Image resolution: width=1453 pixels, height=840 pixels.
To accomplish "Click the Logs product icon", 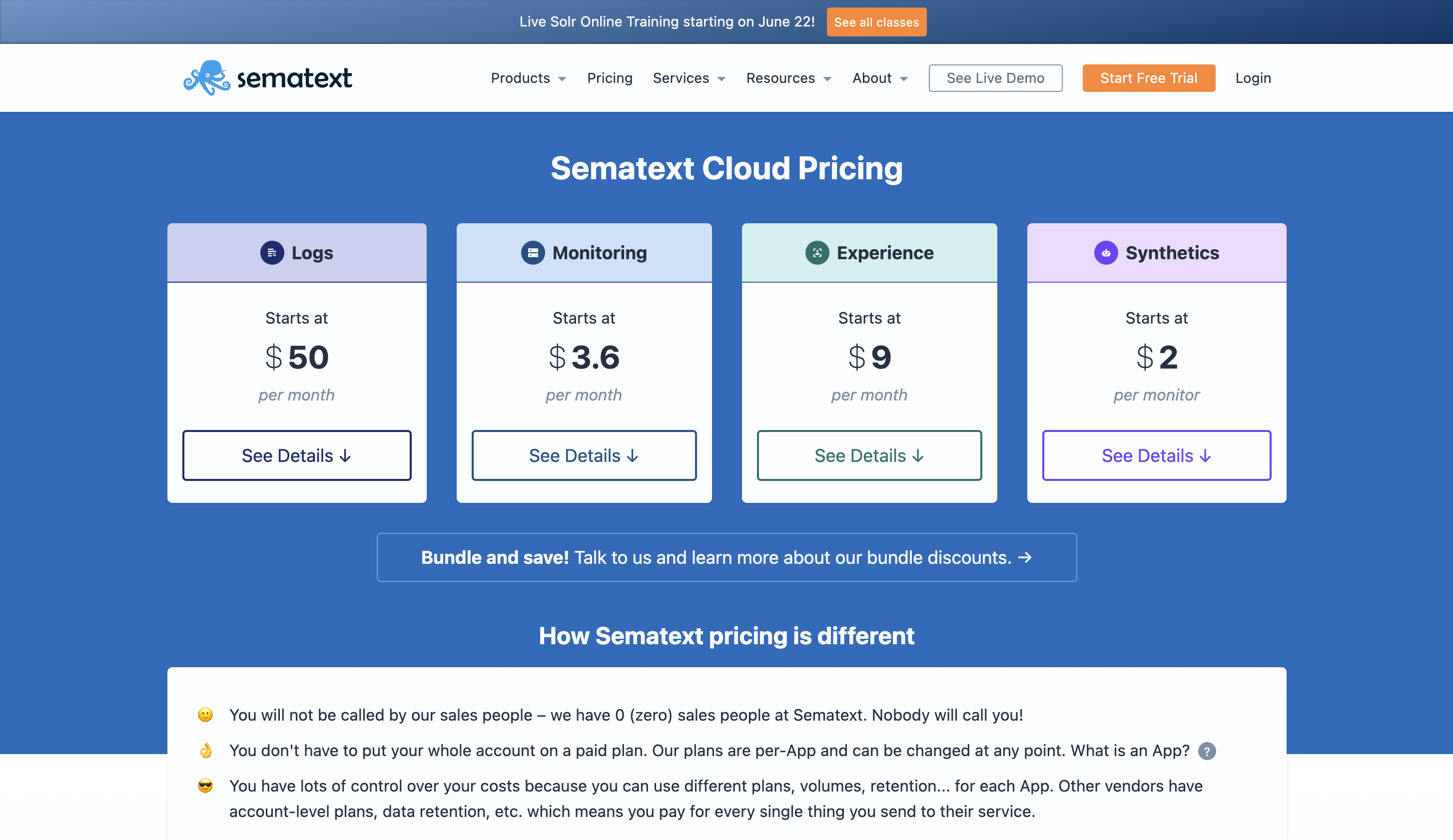I will click(x=271, y=252).
